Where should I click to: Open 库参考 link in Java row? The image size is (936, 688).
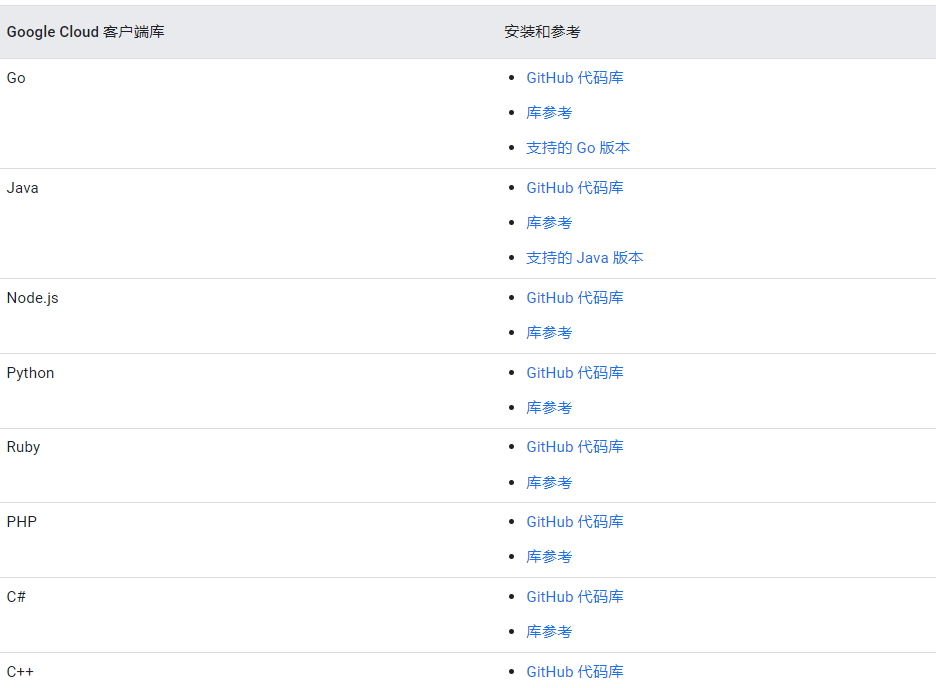pos(549,223)
